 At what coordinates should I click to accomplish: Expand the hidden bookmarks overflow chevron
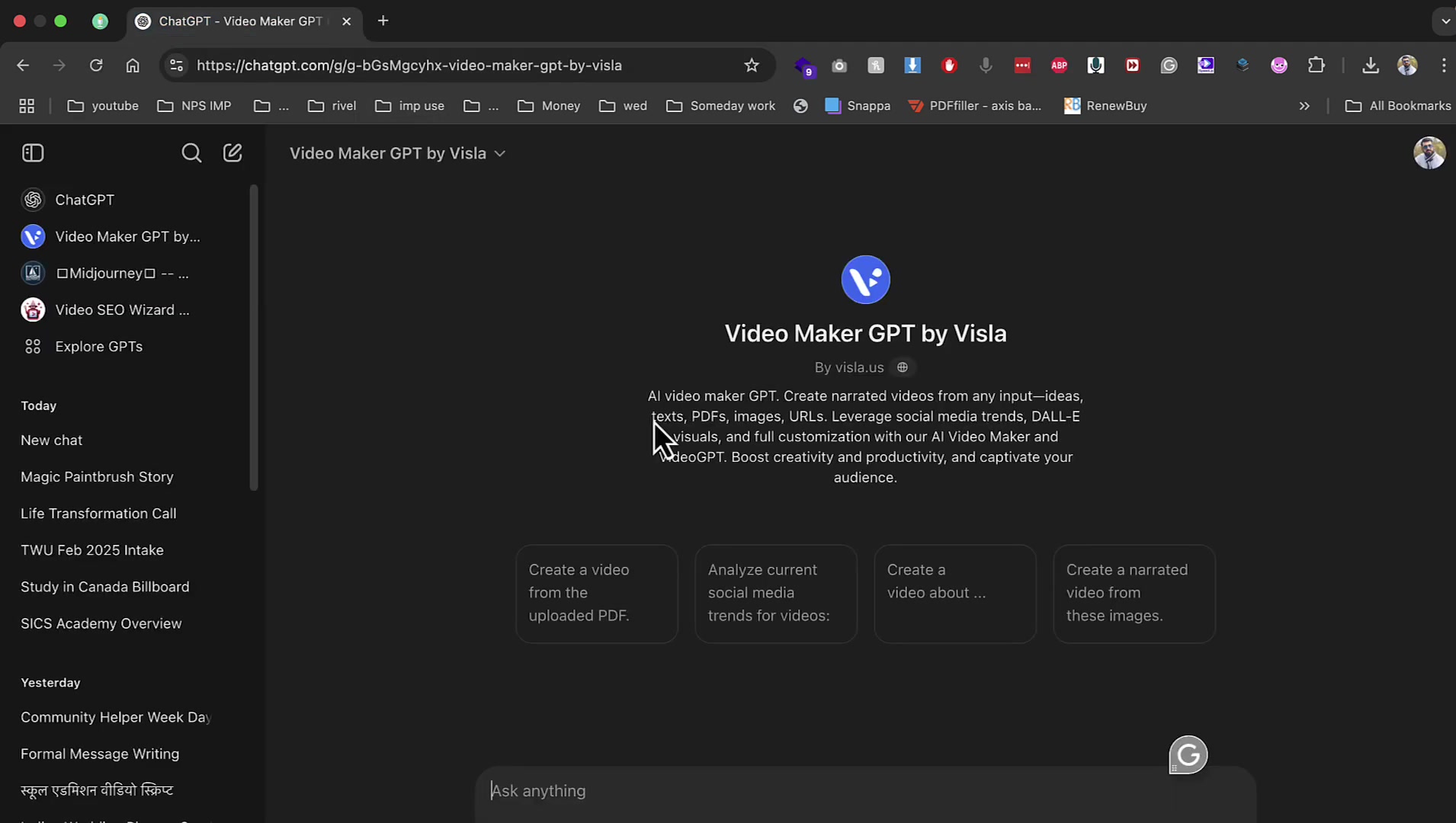click(x=1305, y=106)
